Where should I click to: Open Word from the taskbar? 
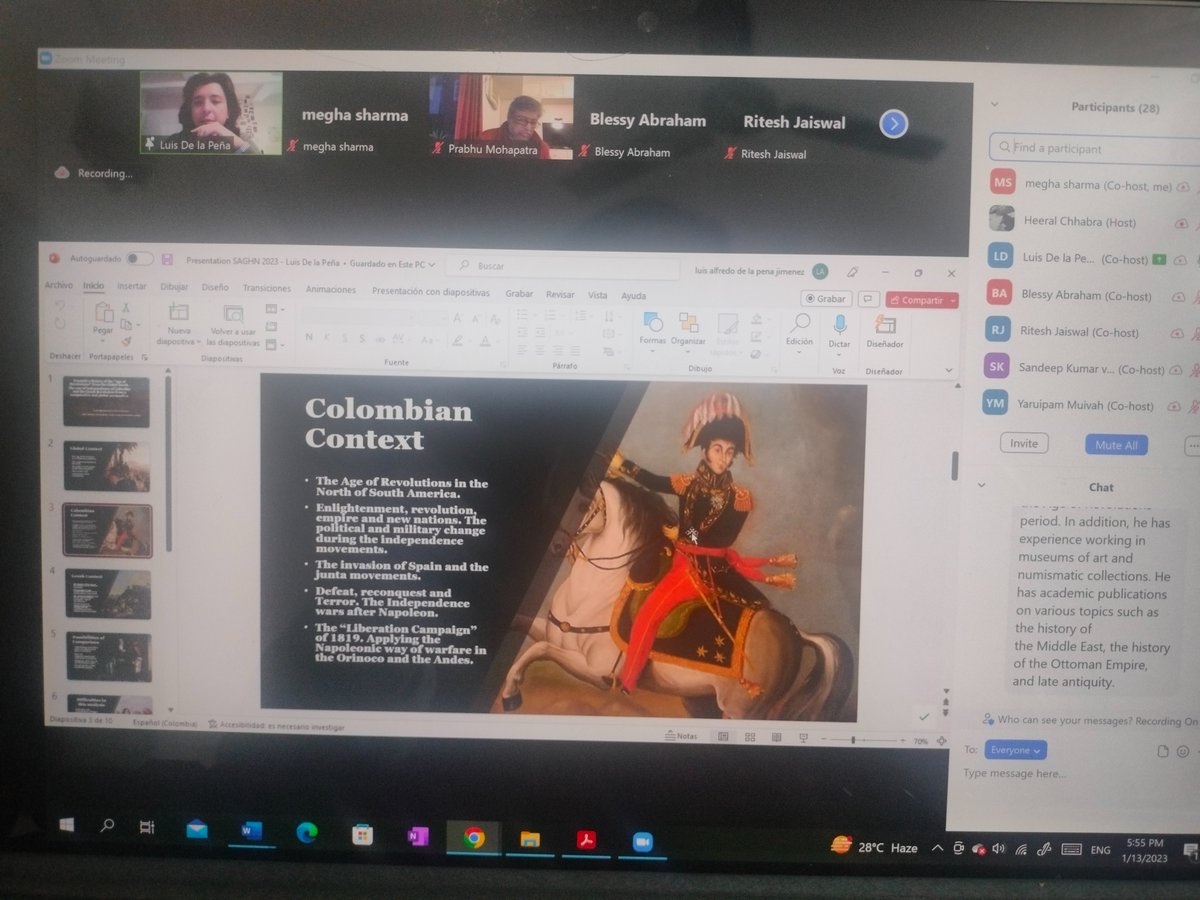click(x=250, y=831)
